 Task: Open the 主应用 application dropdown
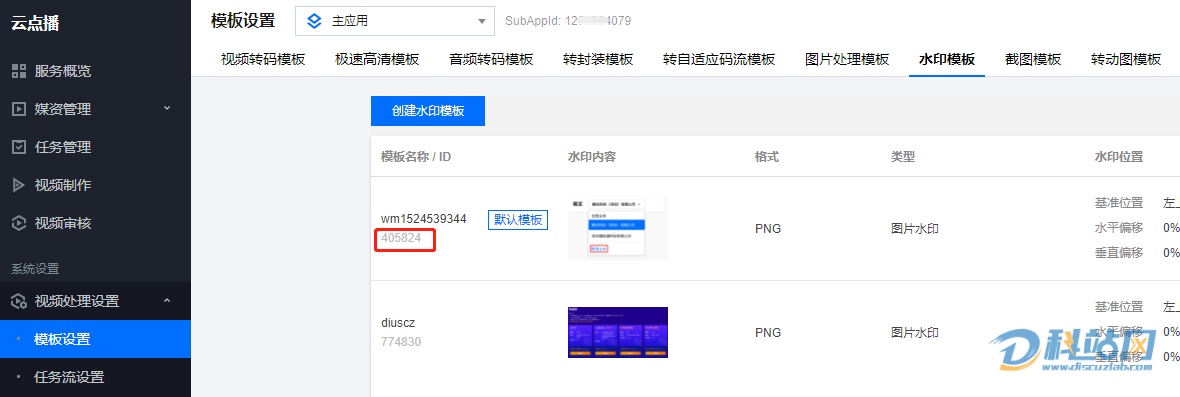pos(395,22)
